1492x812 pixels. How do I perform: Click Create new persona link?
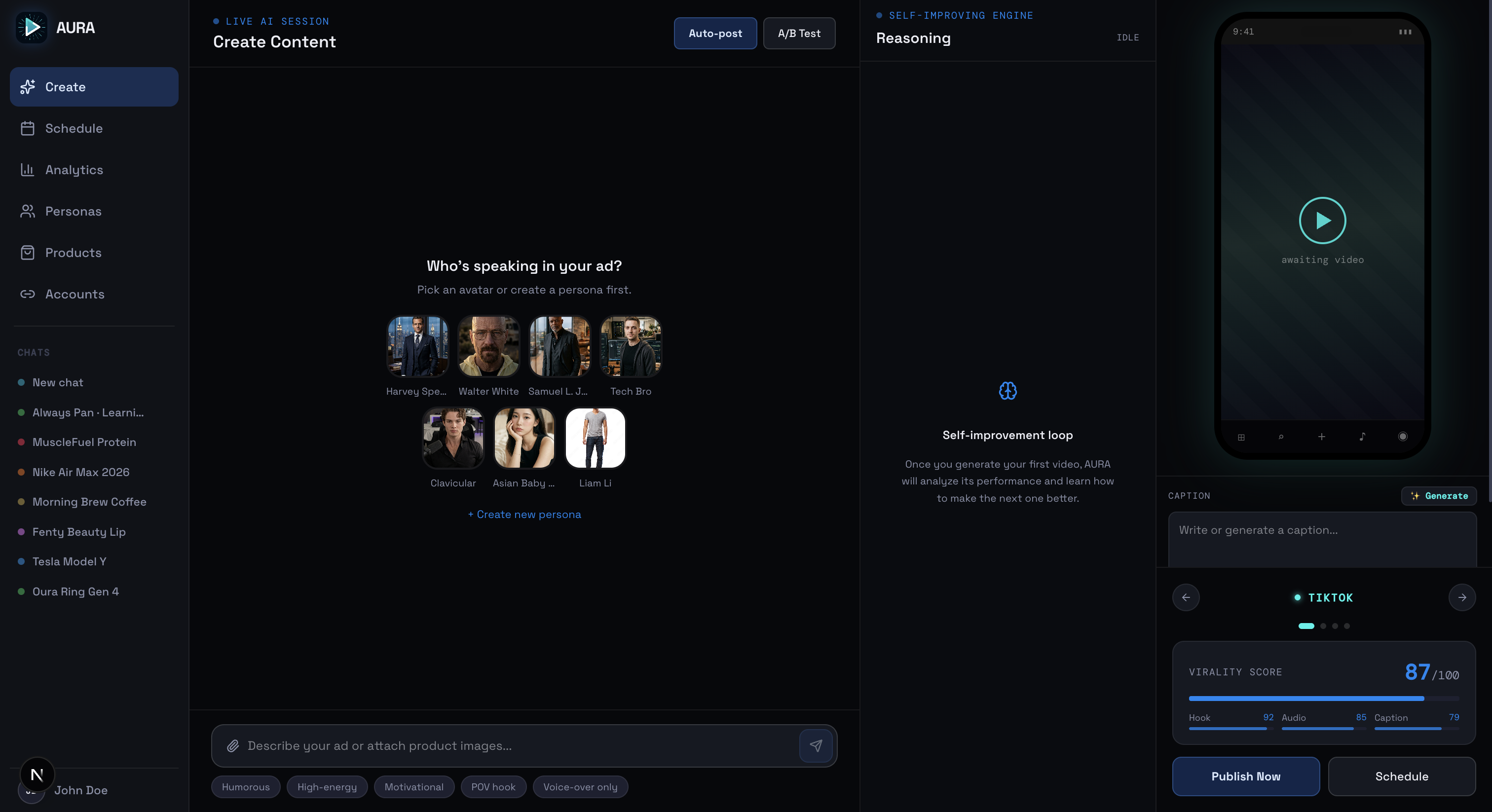point(524,515)
